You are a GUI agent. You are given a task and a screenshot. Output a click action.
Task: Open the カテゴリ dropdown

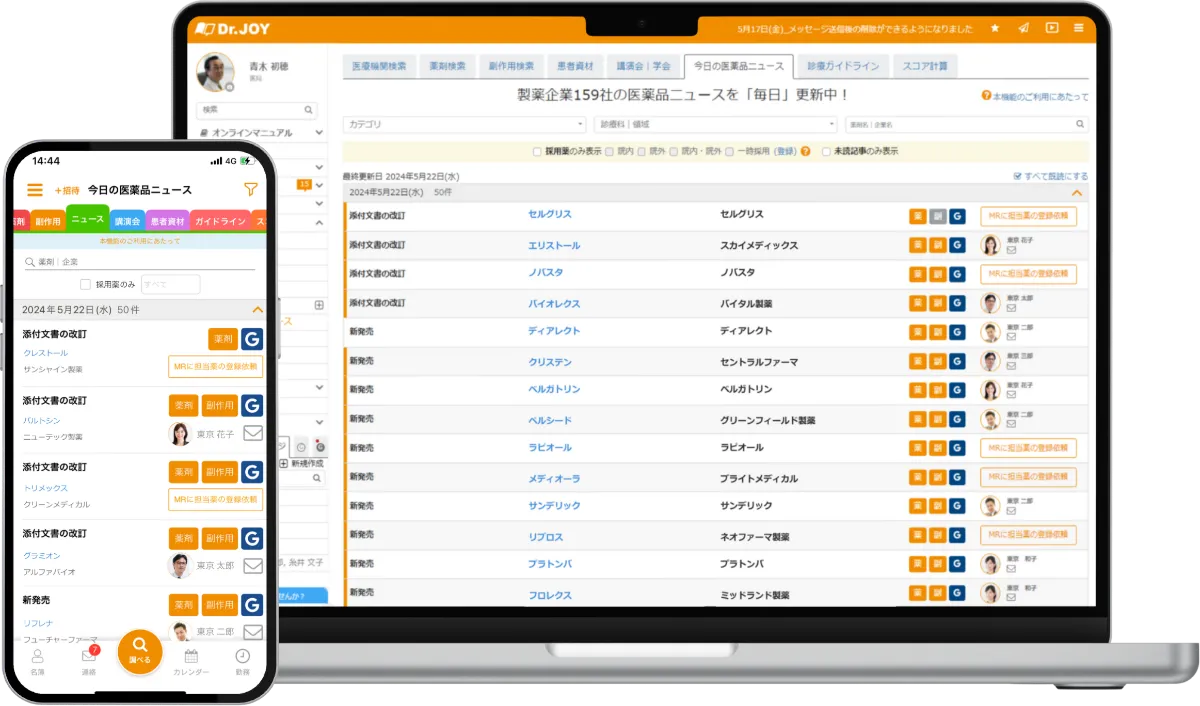[464, 124]
